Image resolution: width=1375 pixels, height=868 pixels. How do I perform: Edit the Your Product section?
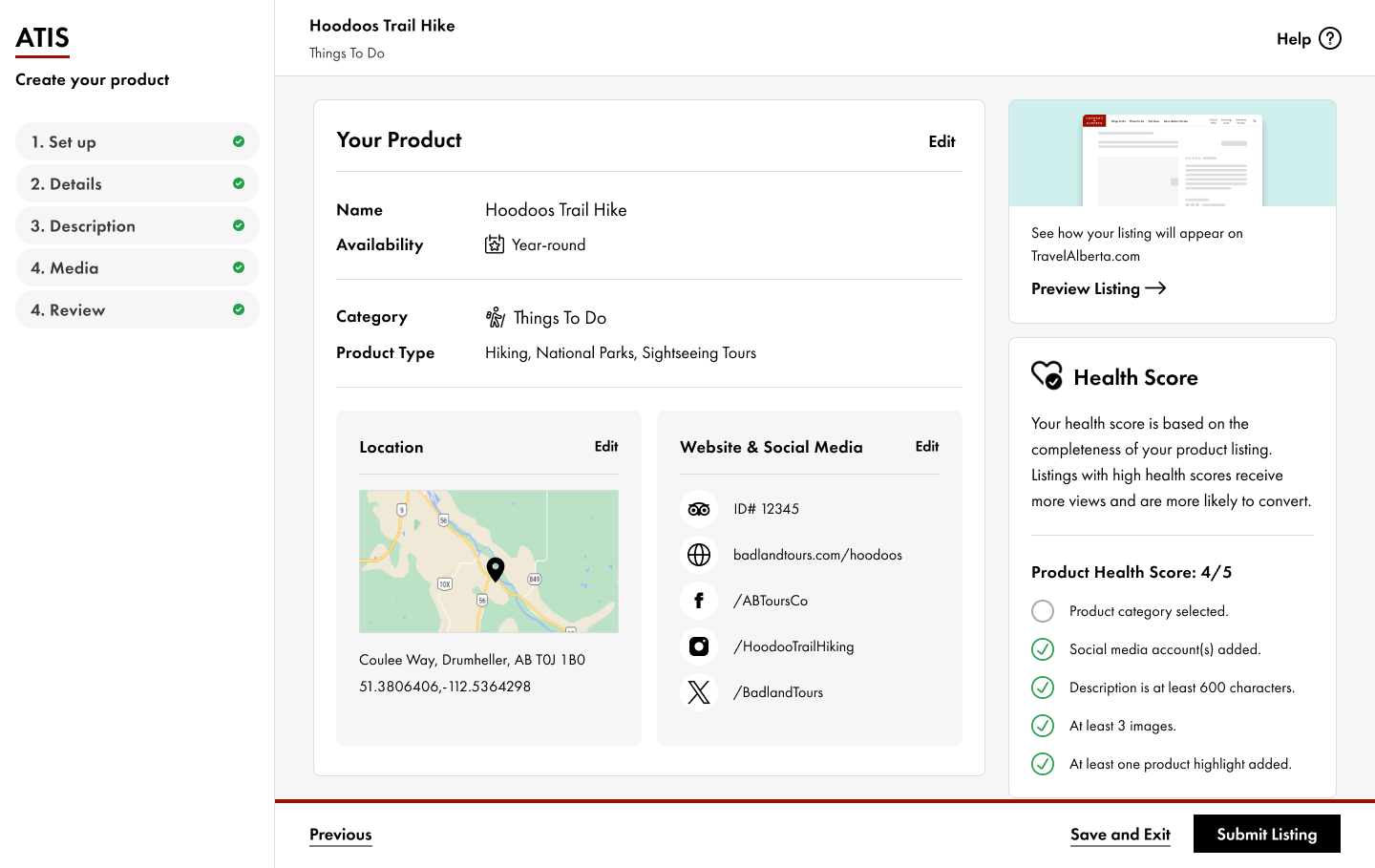coord(941,141)
